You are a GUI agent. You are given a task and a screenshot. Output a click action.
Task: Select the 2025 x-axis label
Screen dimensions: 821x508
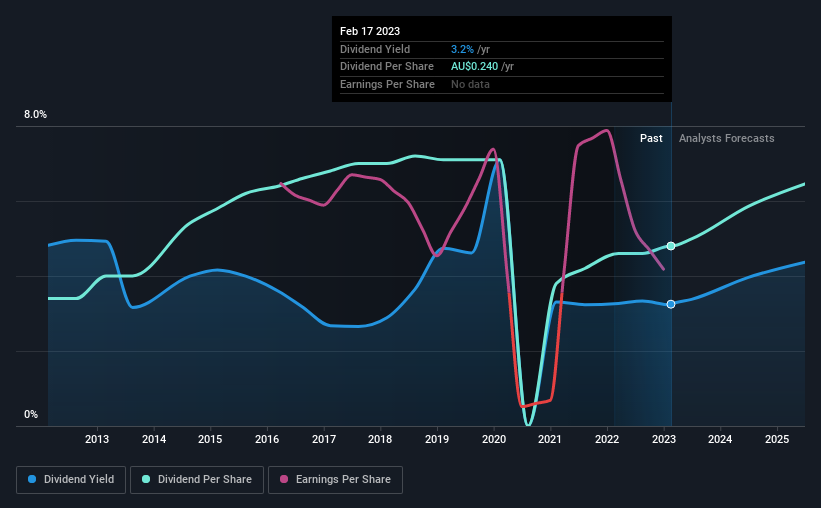tap(777, 439)
